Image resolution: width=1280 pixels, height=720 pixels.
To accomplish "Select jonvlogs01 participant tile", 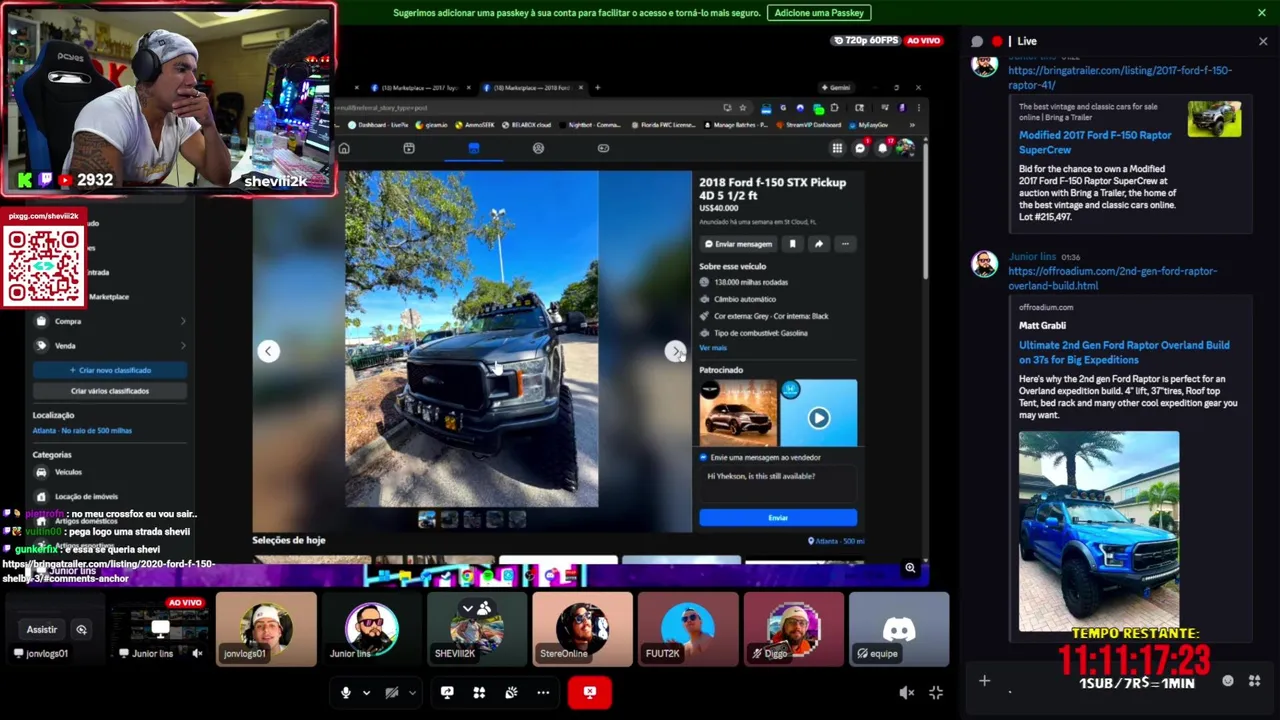I will (266, 629).
